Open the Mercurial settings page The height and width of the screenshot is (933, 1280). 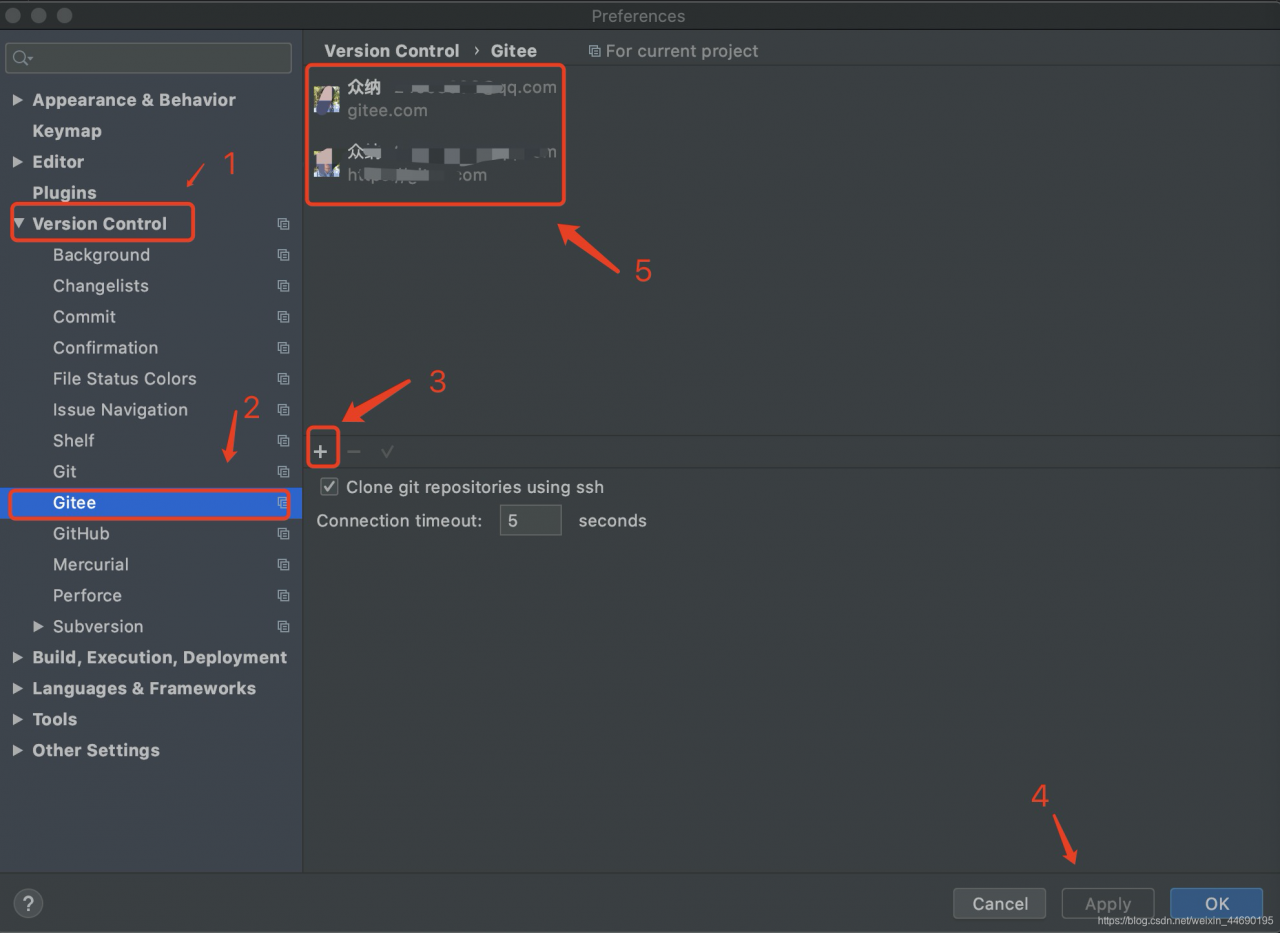tap(91, 565)
